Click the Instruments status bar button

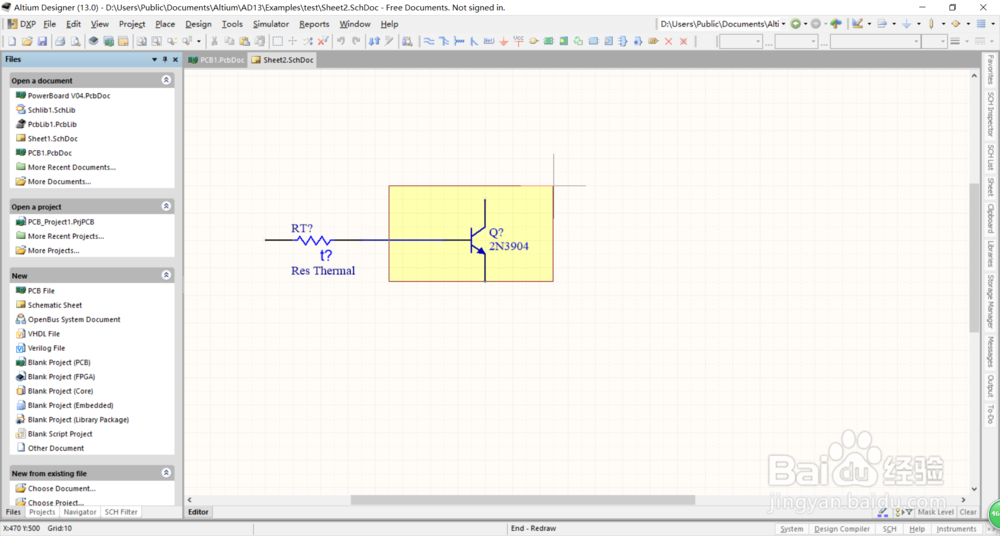956,529
